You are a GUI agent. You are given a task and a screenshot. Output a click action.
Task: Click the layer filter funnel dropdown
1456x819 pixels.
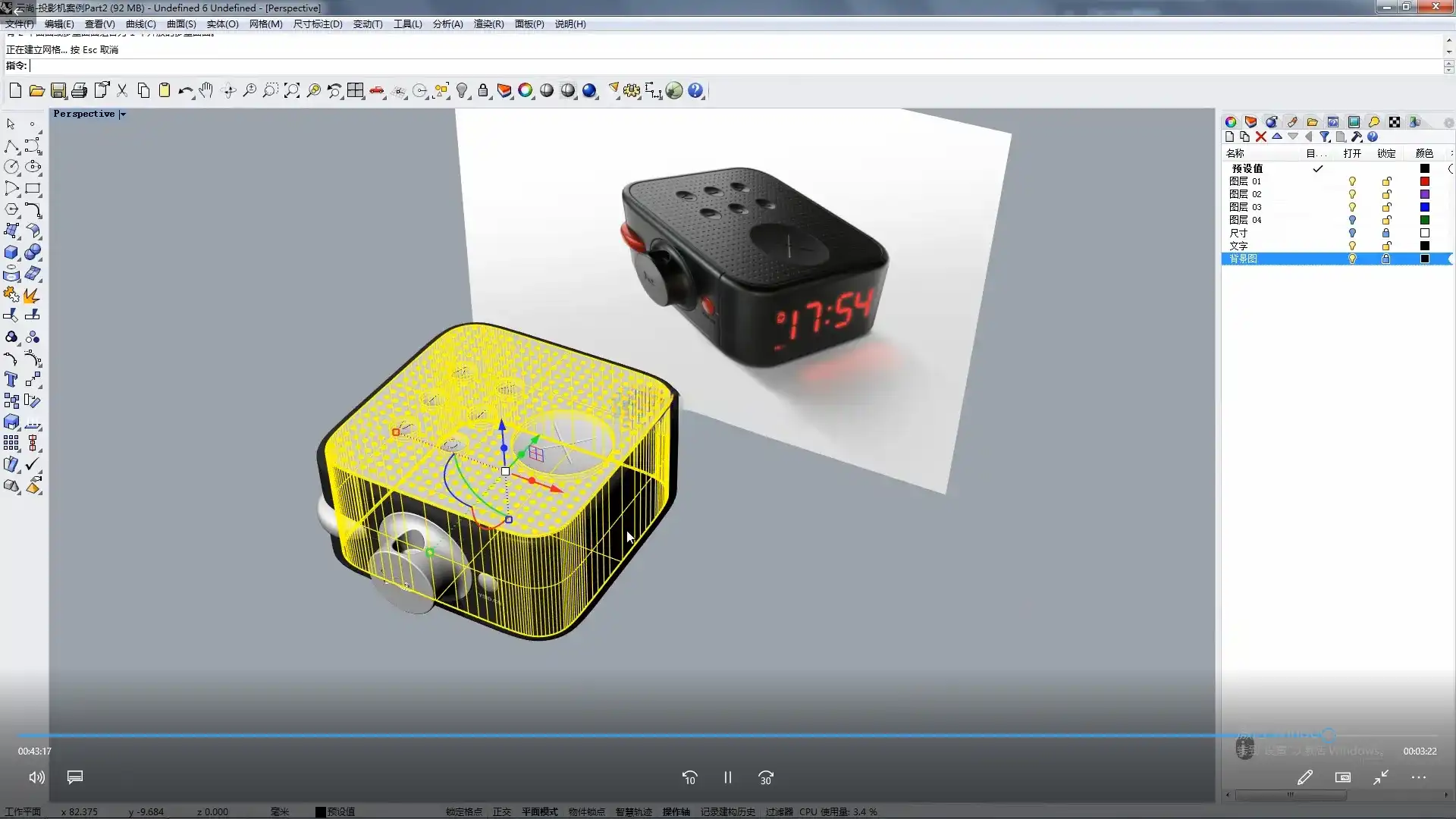(1325, 137)
